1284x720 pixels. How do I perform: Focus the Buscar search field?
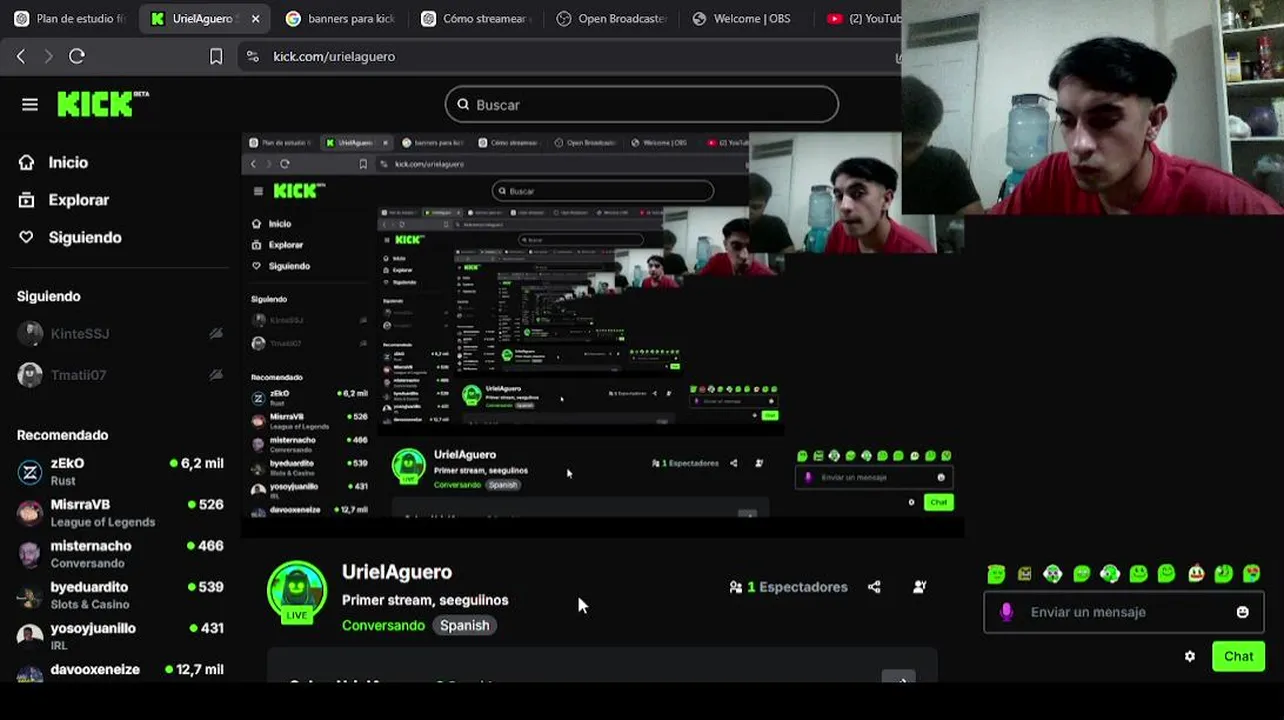642,104
